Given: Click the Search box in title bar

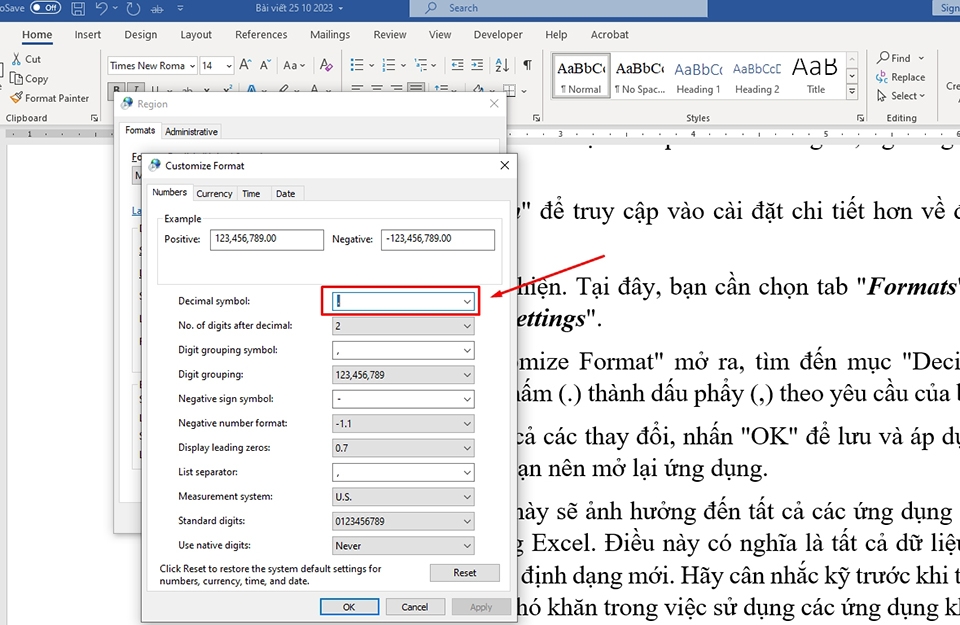Looking at the screenshot, I should pos(558,8).
